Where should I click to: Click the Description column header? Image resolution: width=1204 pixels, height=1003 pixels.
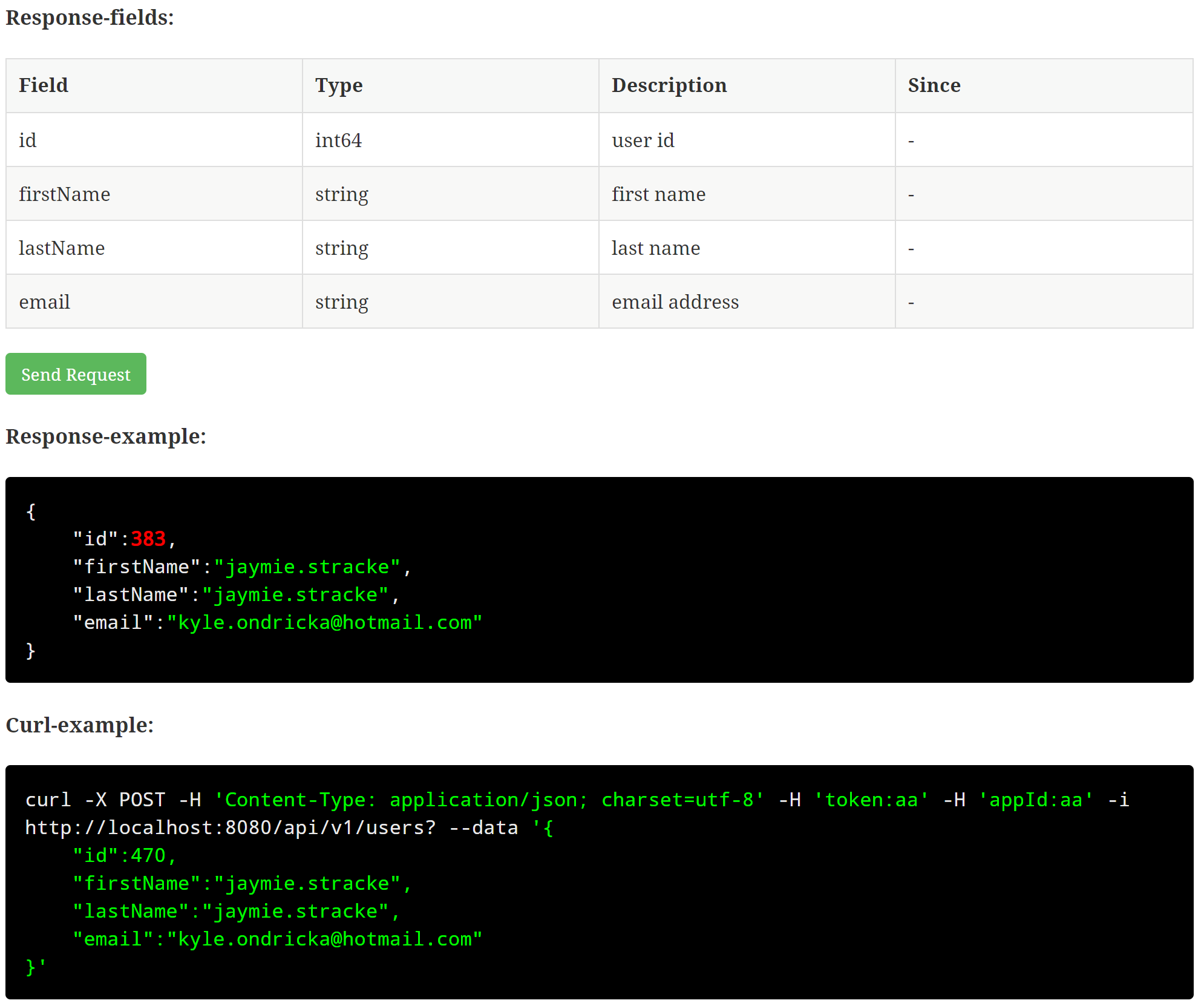[x=669, y=85]
